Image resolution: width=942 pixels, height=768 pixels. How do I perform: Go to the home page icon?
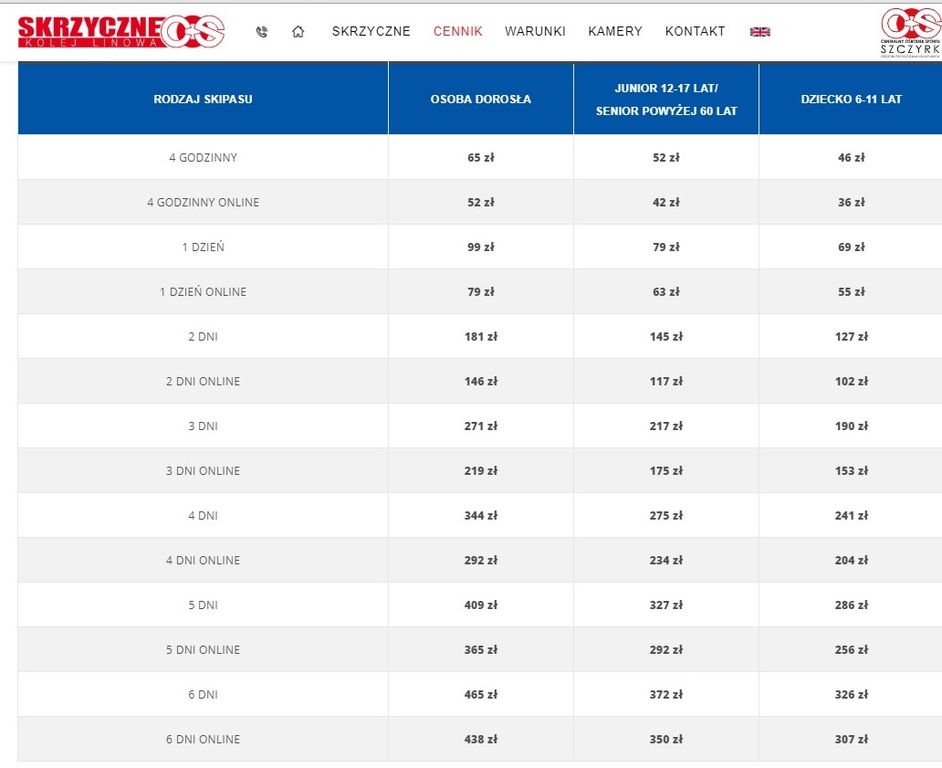pyautogui.click(x=298, y=32)
